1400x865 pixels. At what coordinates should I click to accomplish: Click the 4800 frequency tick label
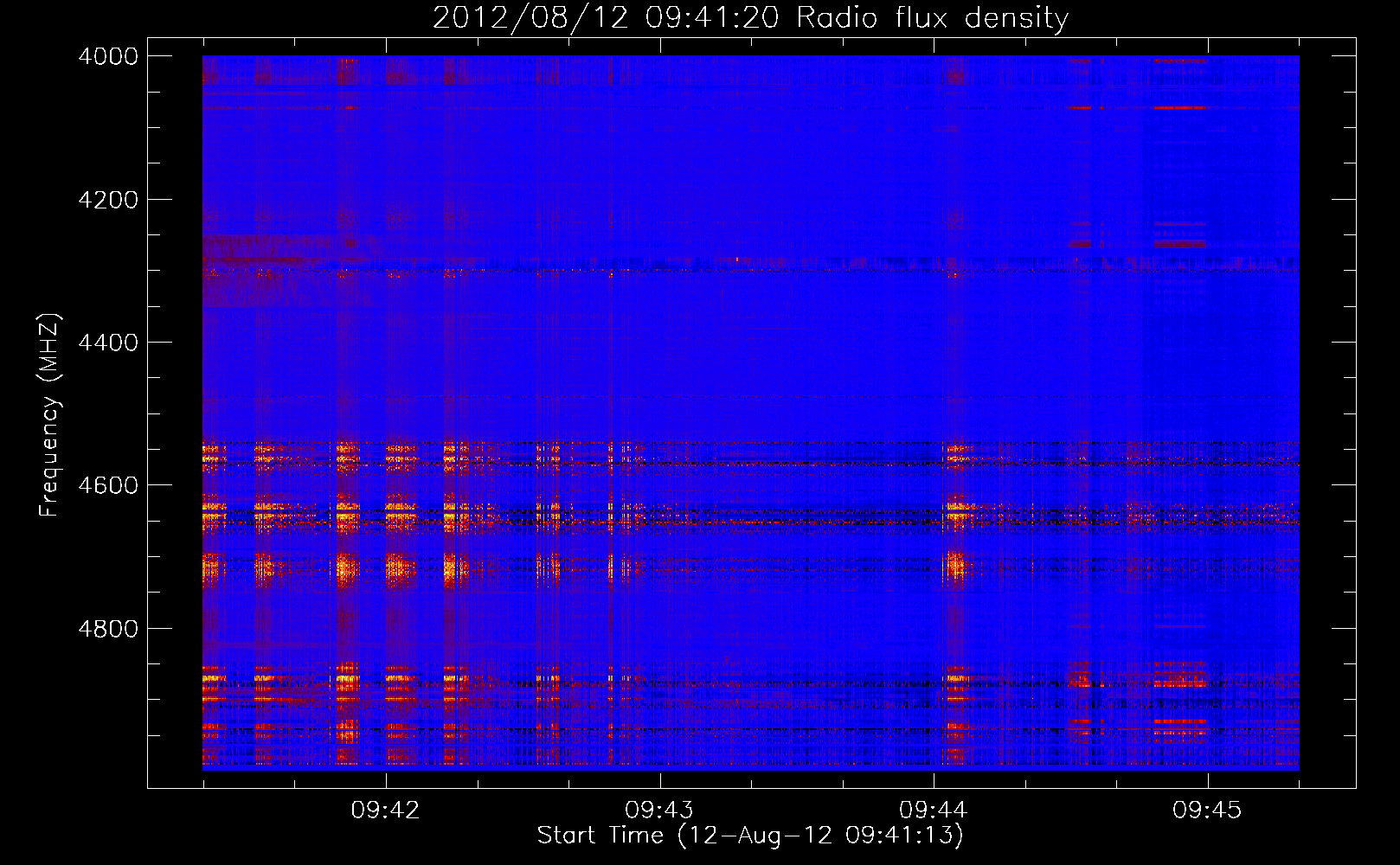coord(108,629)
